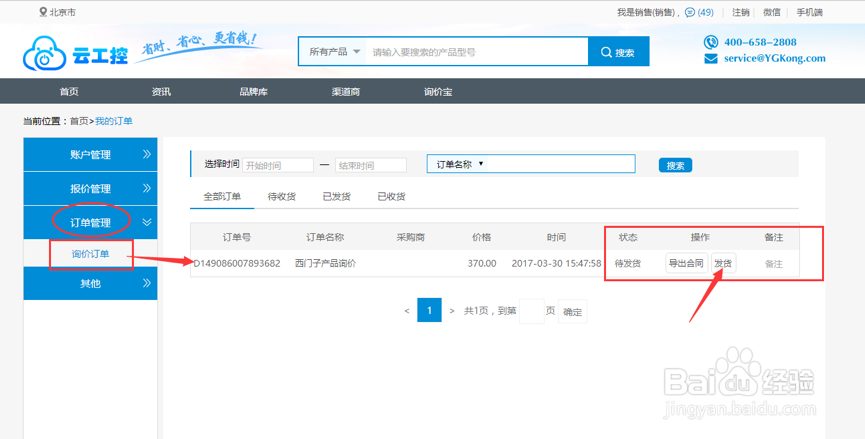This screenshot has height=439, width=865.
Task: Expand the 报价管理 sidebar section
Action: pos(90,189)
